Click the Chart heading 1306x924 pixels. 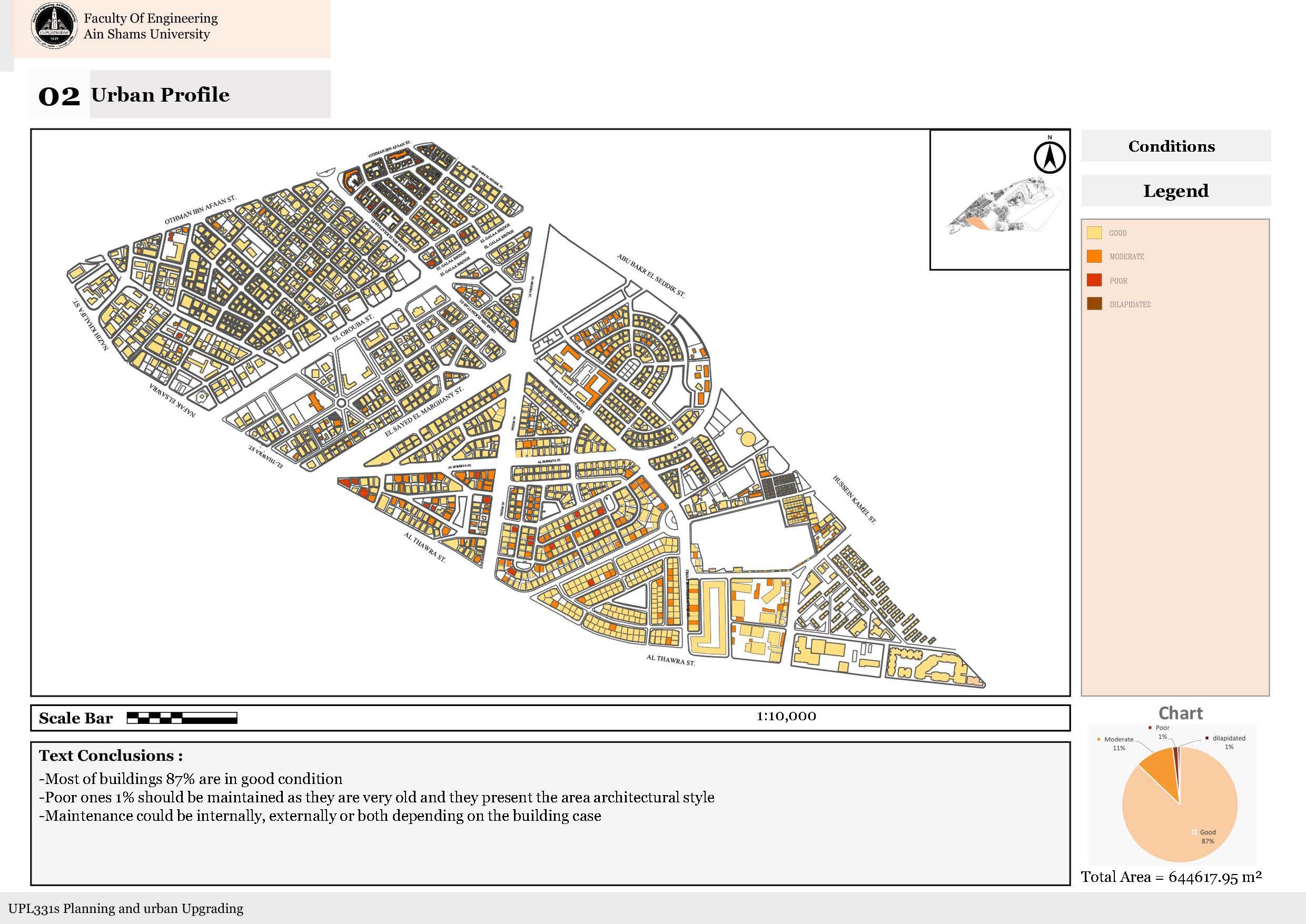pyautogui.click(x=1180, y=713)
